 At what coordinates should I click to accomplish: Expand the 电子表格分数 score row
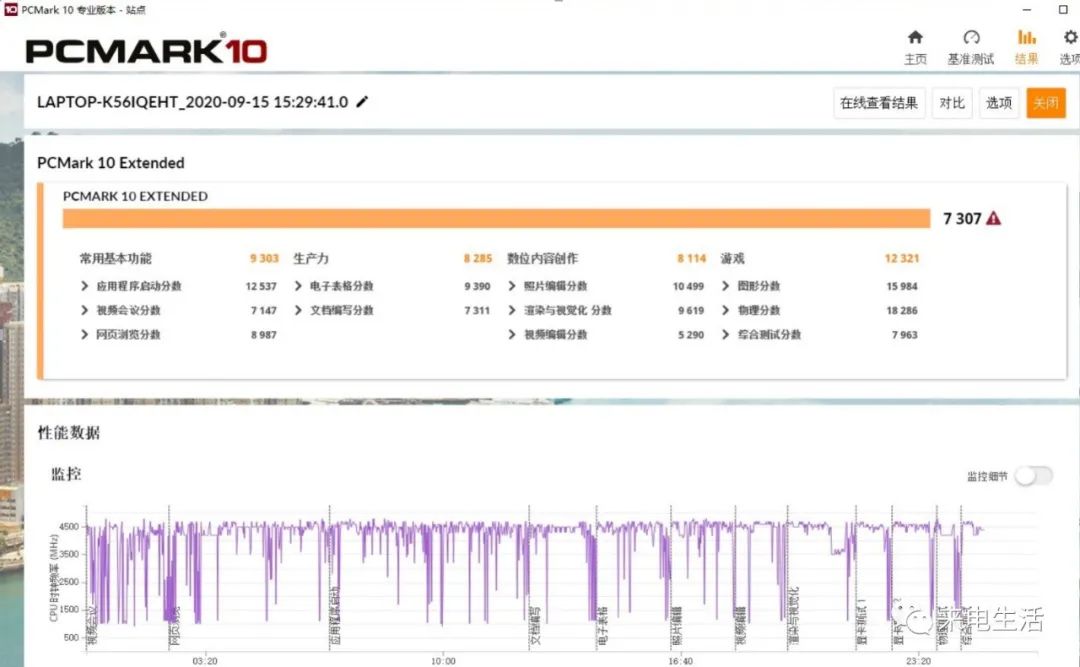299,286
